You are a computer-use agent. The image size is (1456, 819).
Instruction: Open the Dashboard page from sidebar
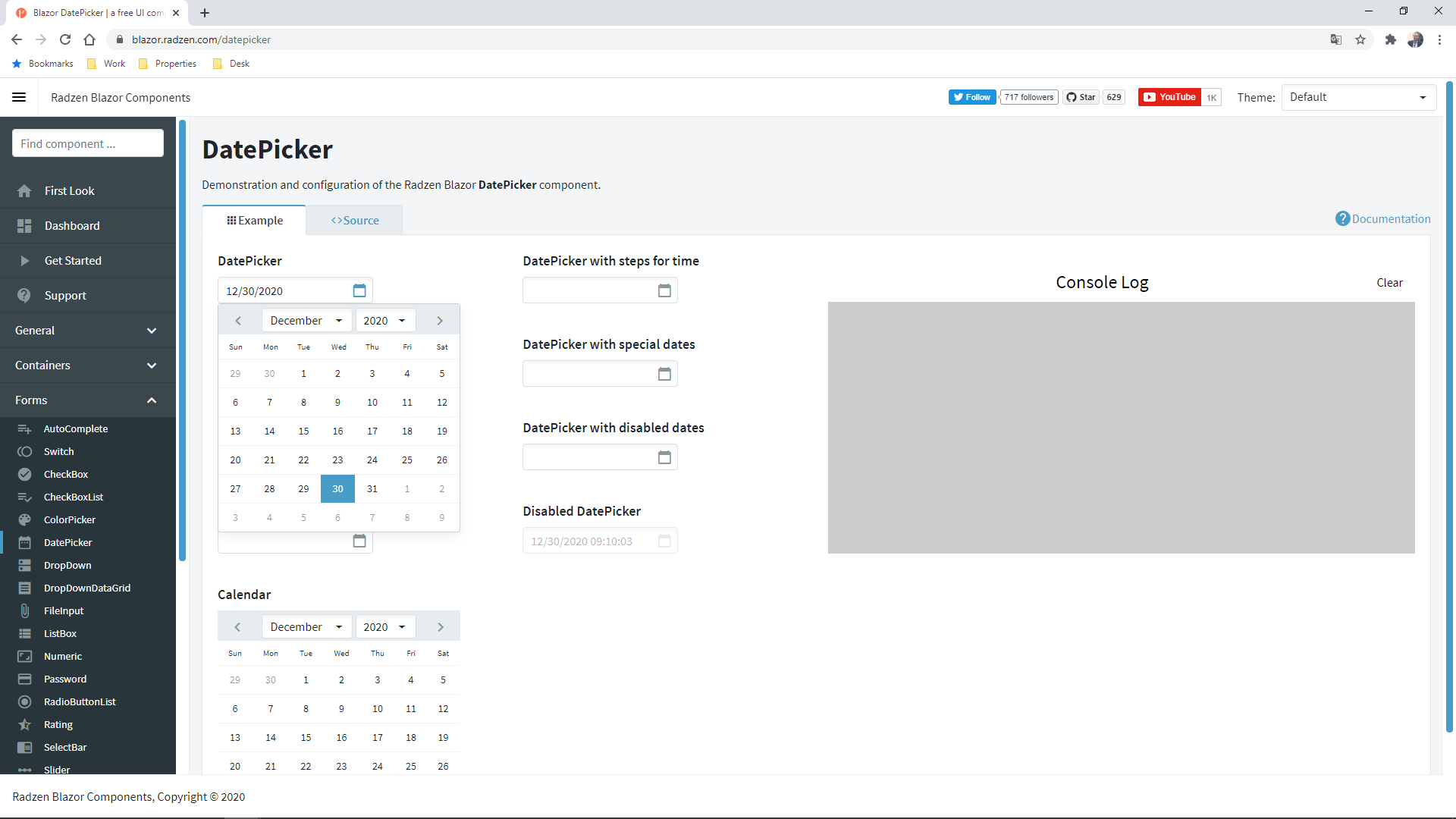[x=72, y=225]
